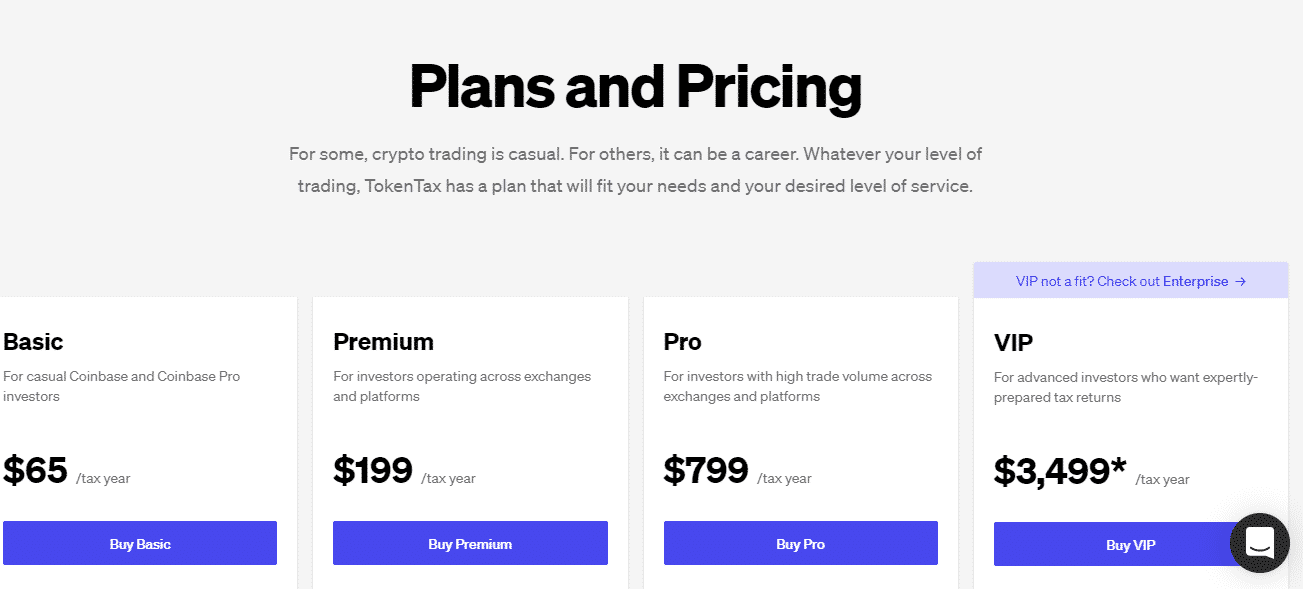Image resolution: width=1303 pixels, height=589 pixels.
Task: Open the Enterprise link in the banner
Action: point(1195,282)
